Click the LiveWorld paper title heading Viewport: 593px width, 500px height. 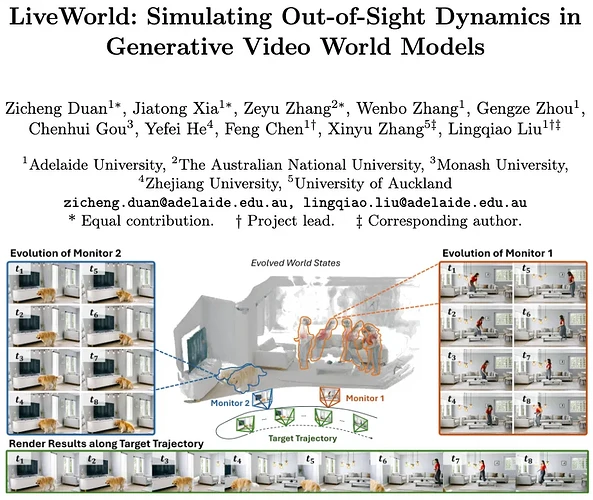(x=295, y=32)
